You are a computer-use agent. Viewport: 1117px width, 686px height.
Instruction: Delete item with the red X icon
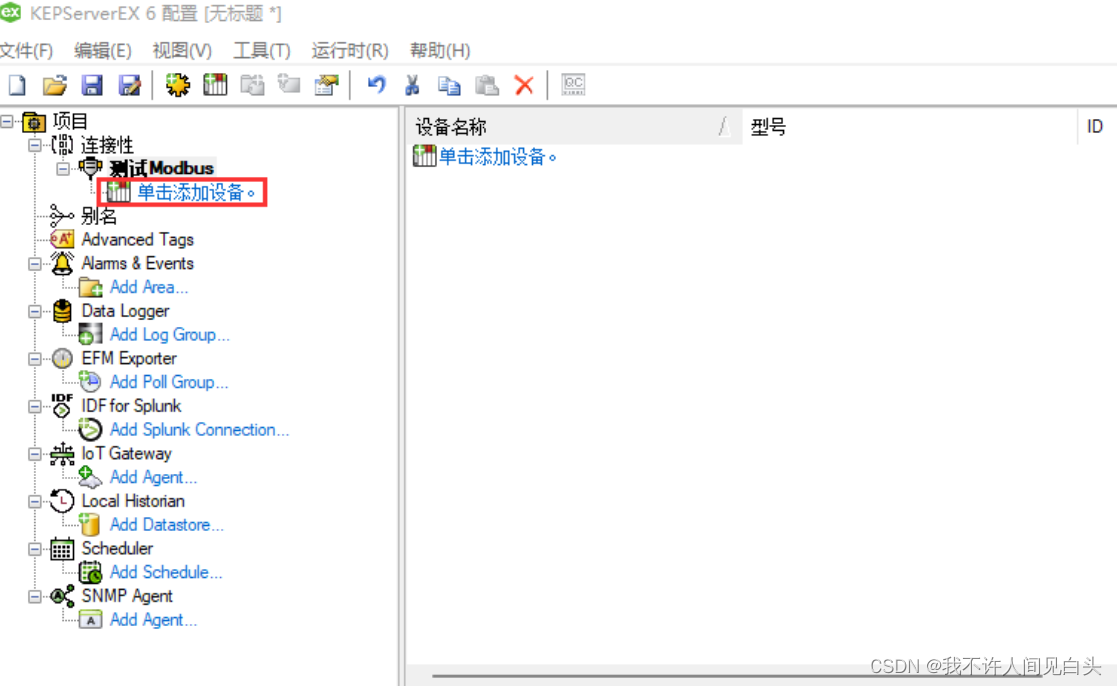tap(524, 84)
